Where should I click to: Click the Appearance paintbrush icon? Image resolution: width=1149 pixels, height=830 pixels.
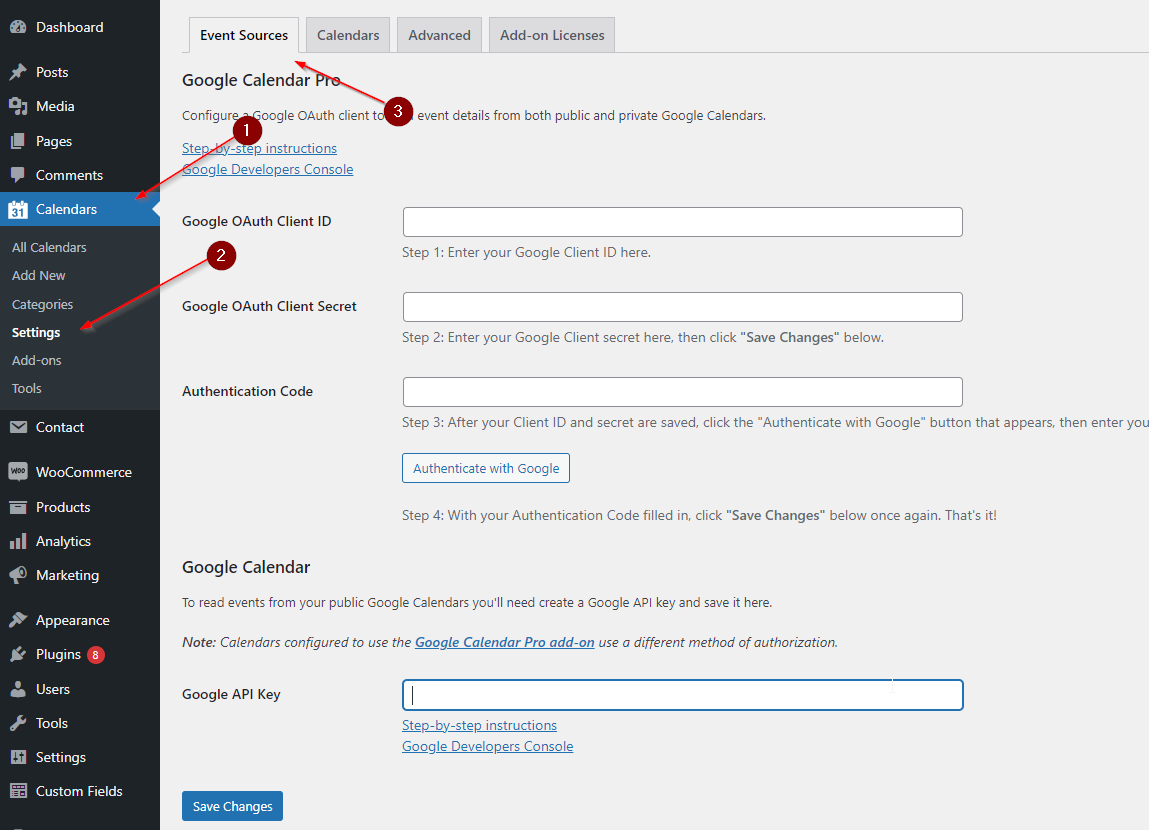point(18,620)
